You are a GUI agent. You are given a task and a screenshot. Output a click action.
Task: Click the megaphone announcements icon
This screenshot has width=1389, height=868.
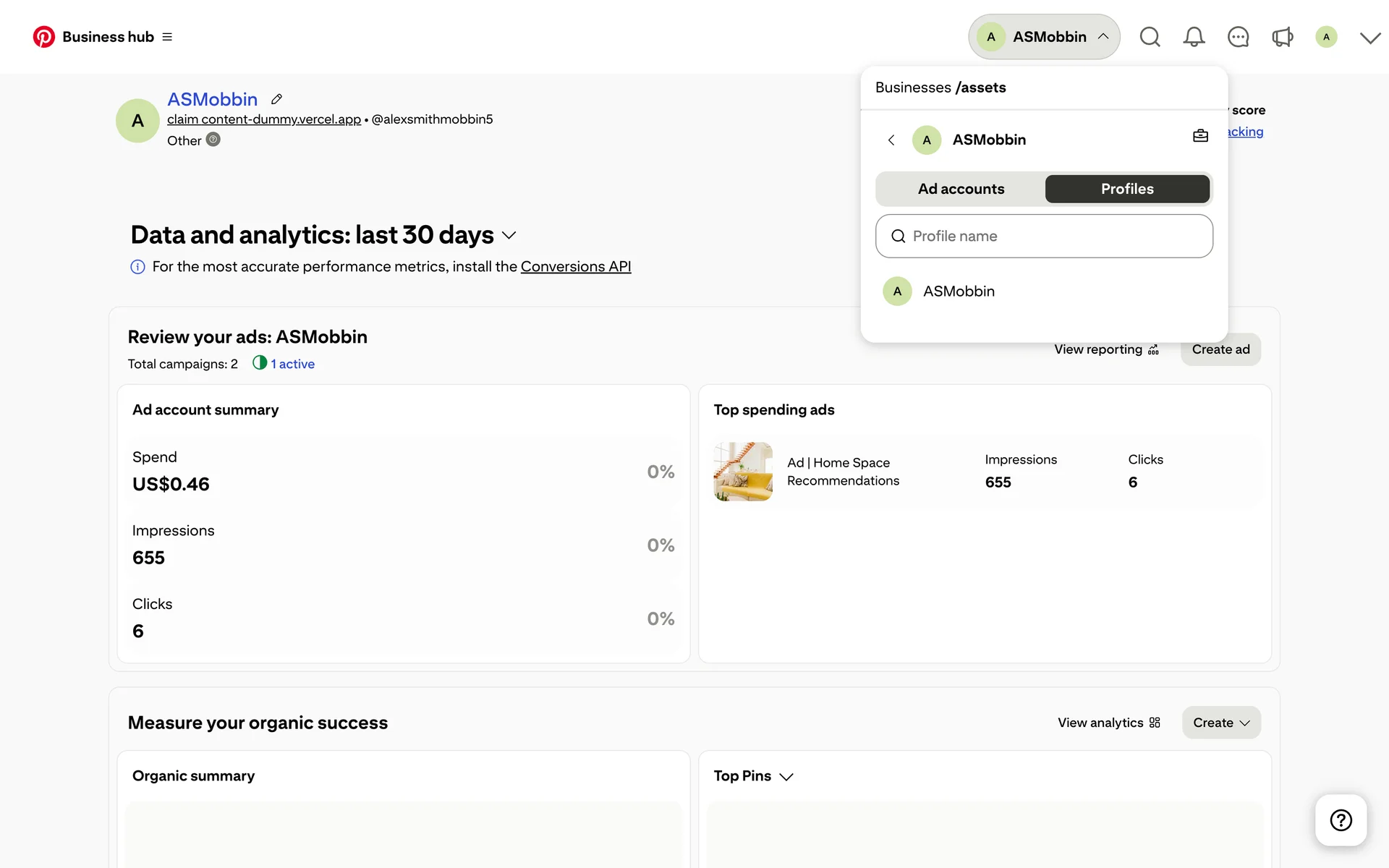pos(1282,37)
